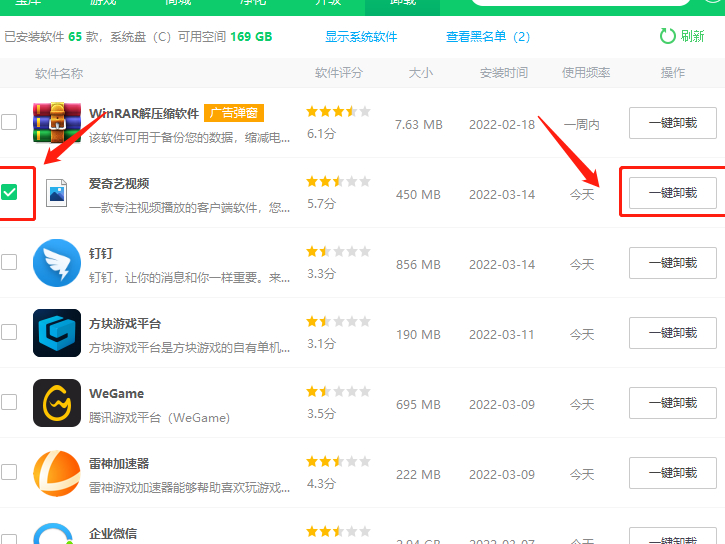Click the 雷神加速器 orange icon
The width and height of the screenshot is (725, 544).
pyautogui.click(x=57, y=473)
